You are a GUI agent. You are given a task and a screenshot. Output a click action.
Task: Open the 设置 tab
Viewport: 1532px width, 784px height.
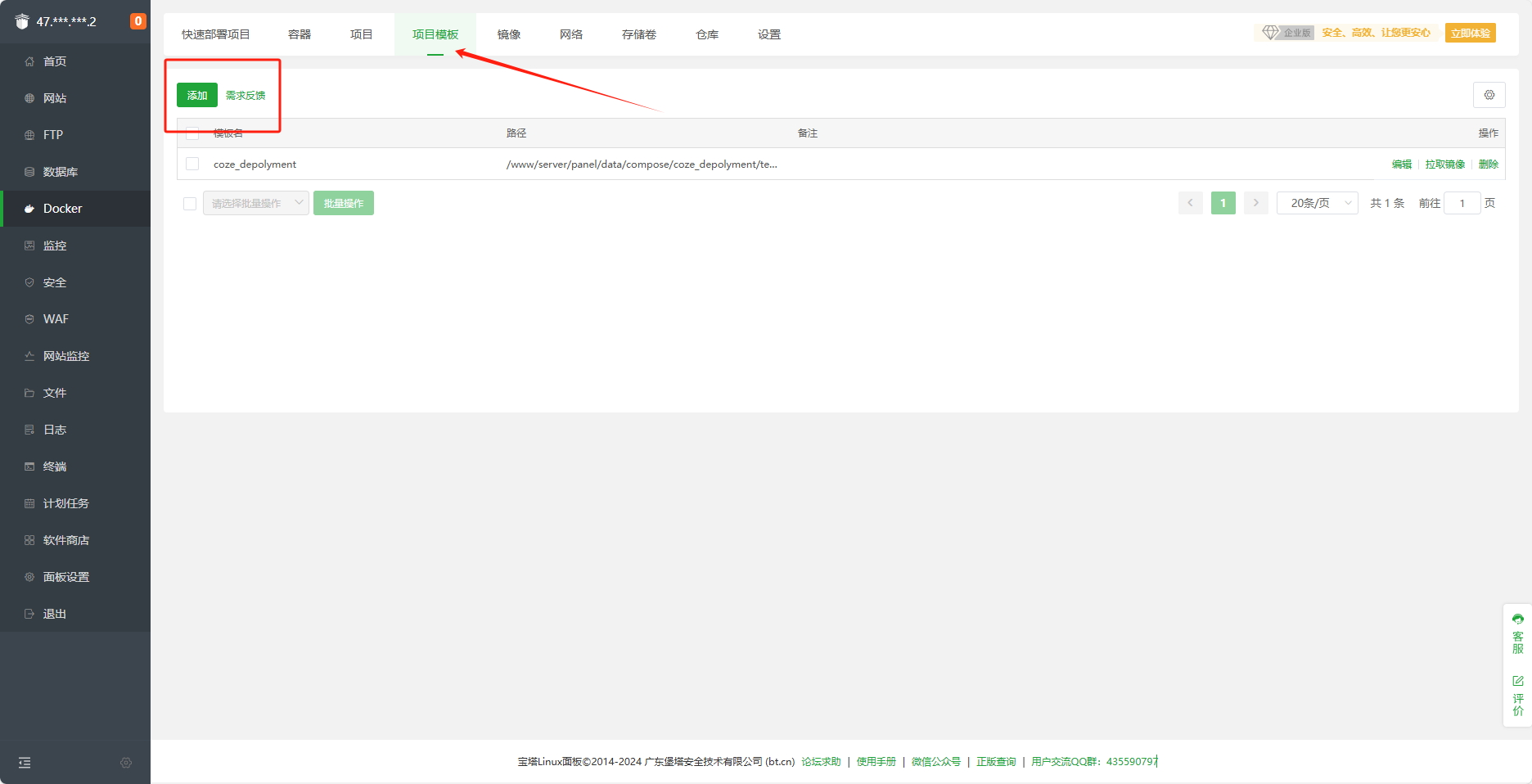[x=769, y=34]
